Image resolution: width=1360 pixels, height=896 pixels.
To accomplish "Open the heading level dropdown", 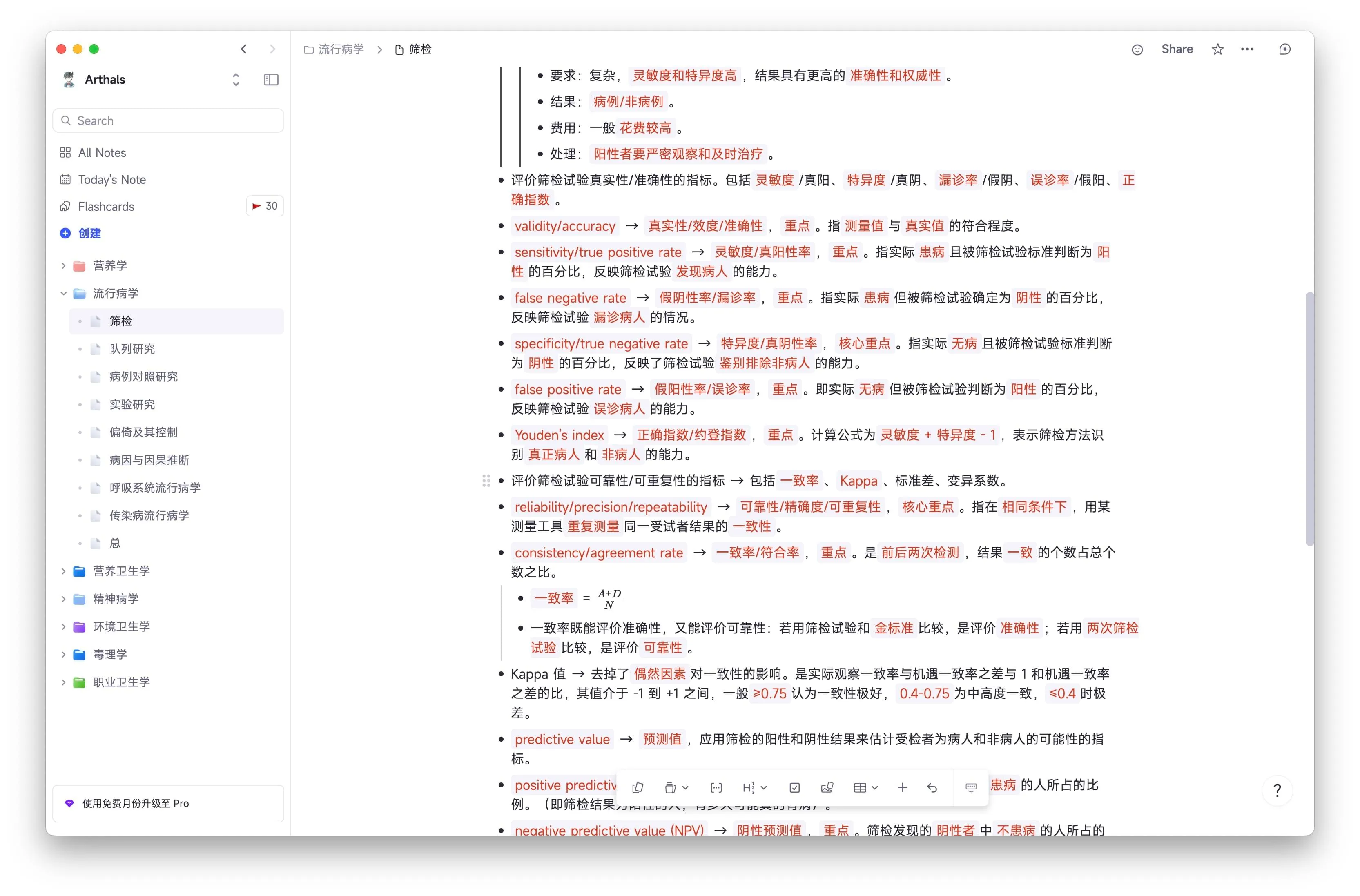I will coord(754,787).
